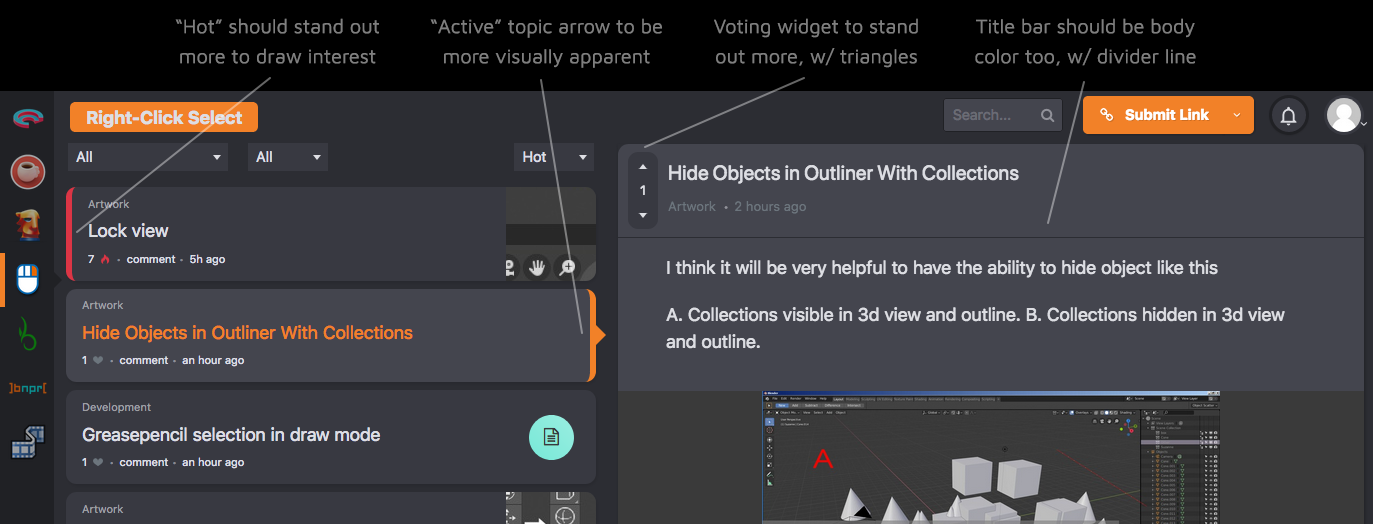This screenshot has width=1373, height=524.
Task: Click the 7 points count on Lock view
Action: coord(91,260)
